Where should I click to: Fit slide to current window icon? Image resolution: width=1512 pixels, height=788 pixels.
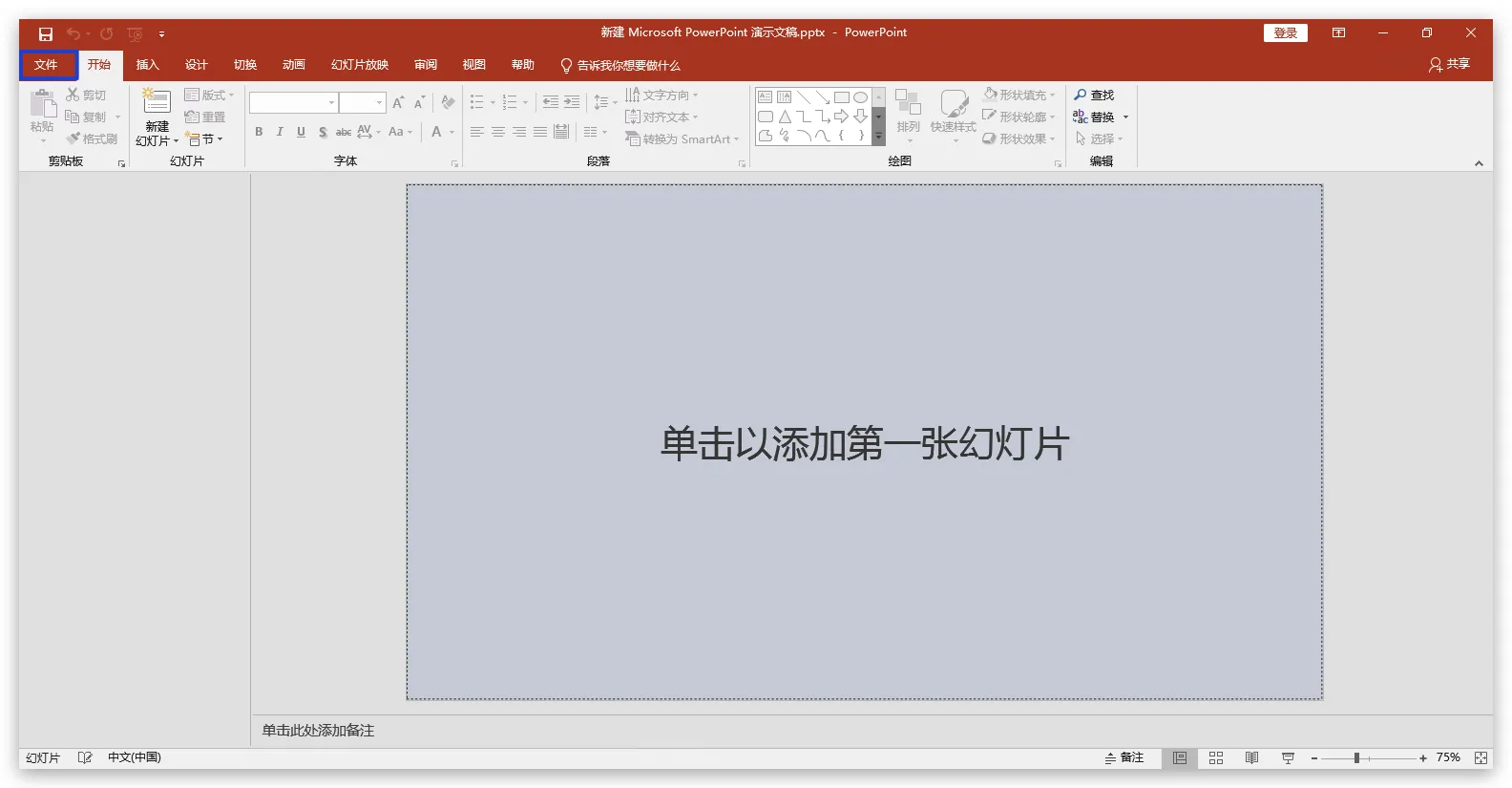click(1480, 757)
